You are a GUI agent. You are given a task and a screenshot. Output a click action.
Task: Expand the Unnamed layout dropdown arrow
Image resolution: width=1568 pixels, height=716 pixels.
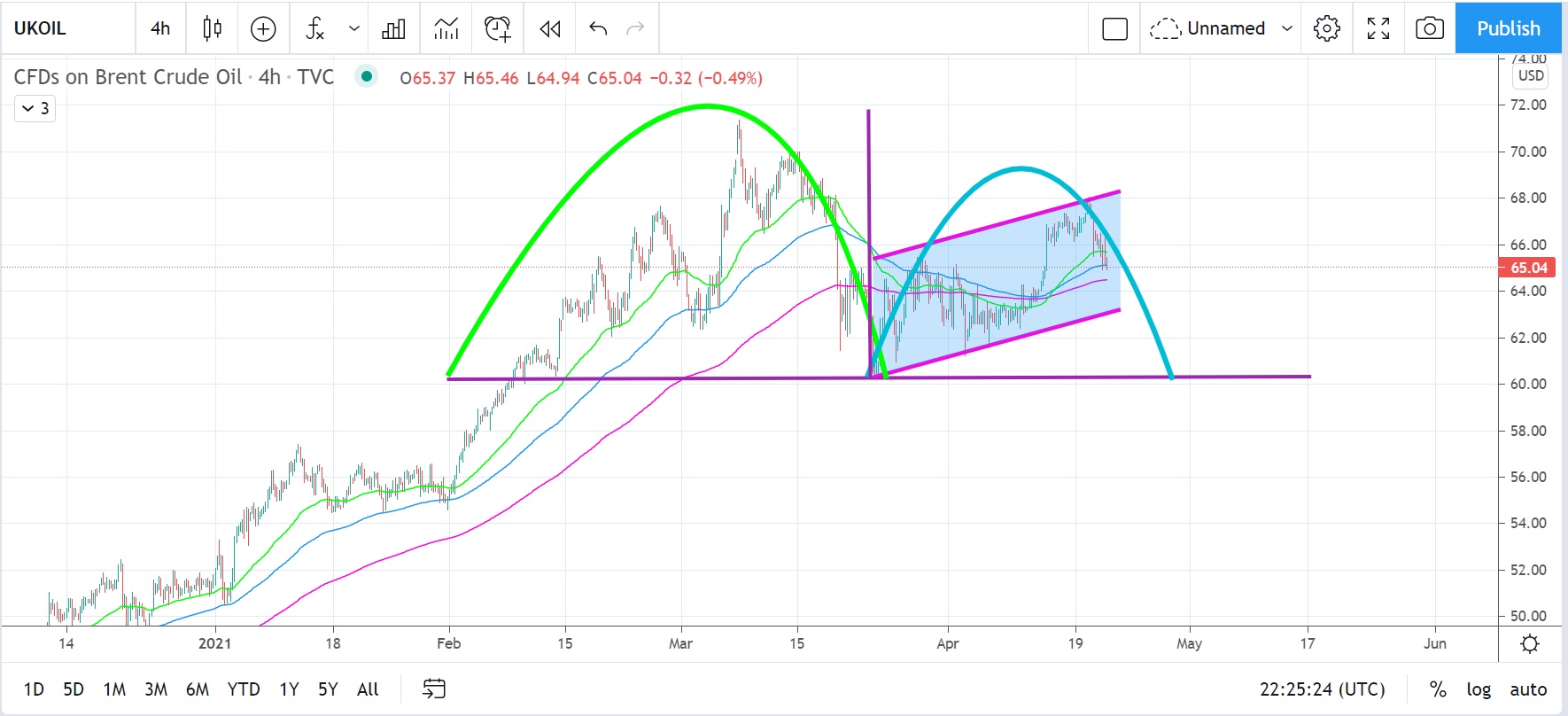click(1287, 28)
